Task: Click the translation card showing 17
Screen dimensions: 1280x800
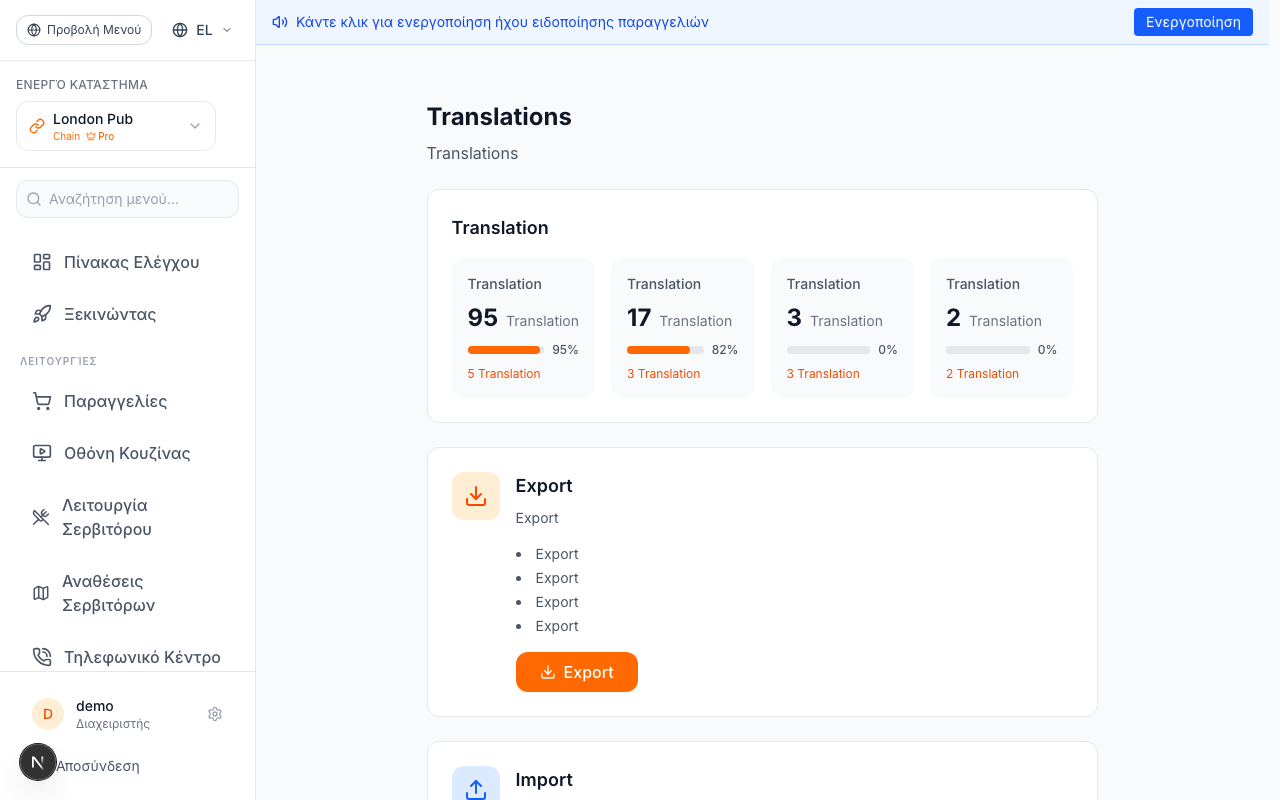Action: [x=683, y=328]
